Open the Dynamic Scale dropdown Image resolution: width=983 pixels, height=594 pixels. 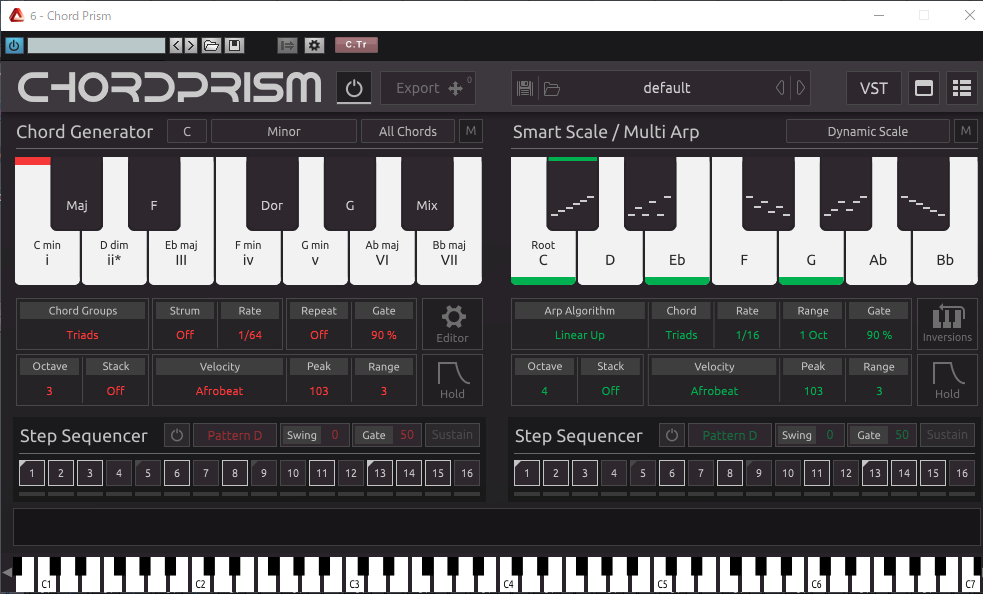[868, 132]
